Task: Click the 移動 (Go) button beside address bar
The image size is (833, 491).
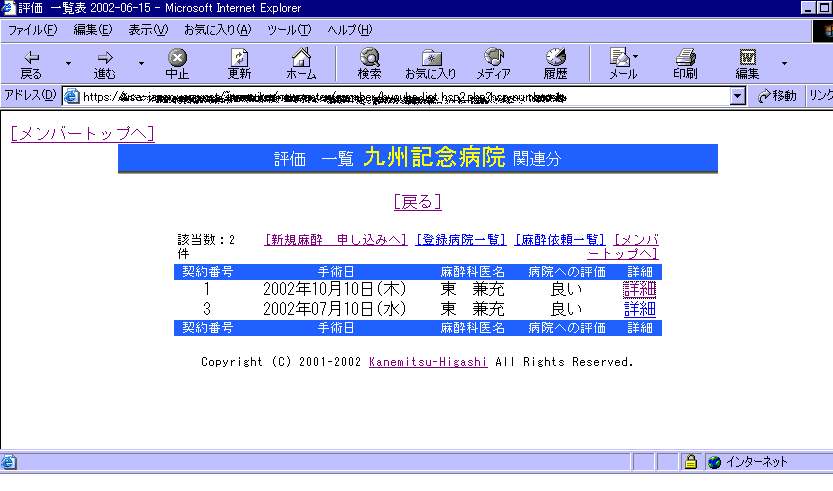Action: click(777, 96)
